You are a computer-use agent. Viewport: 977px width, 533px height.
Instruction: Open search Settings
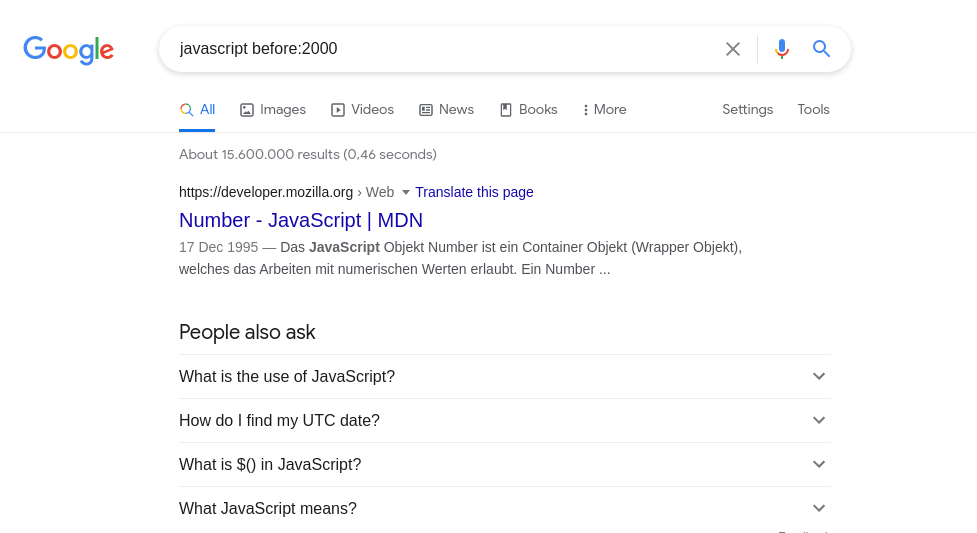click(x=747, y=110)
